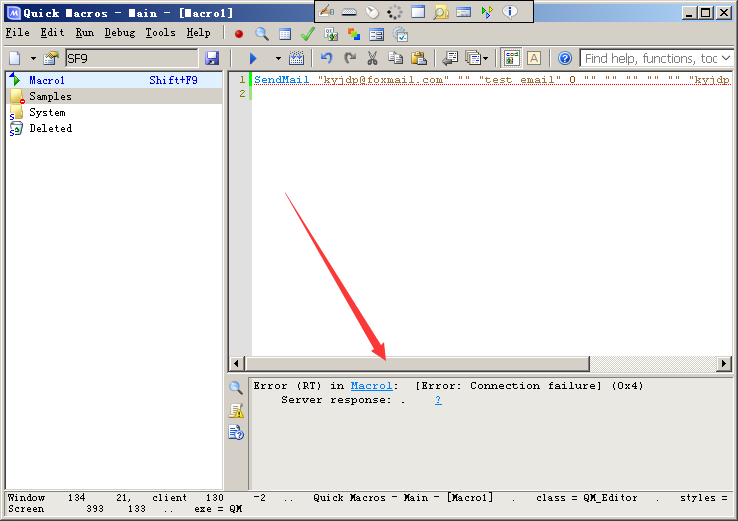
Task: Expand the Samples folder in tree
Action: 50,97
